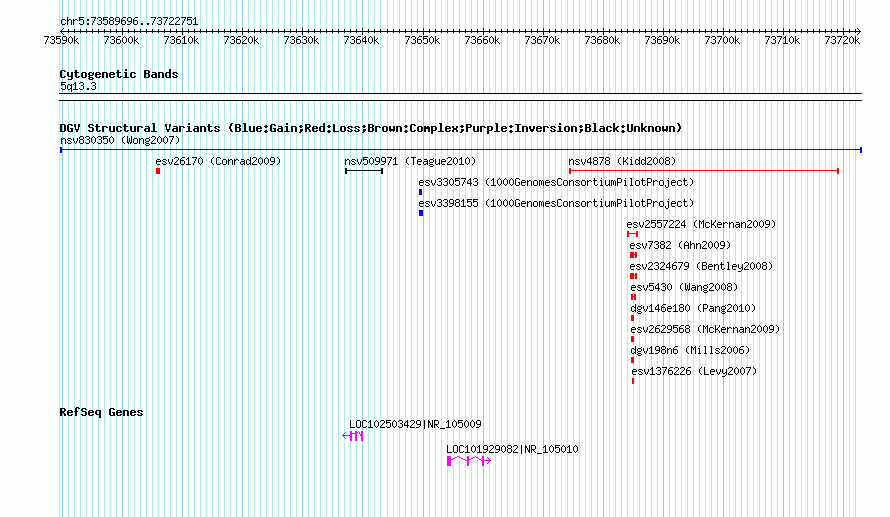The width and height of the screenshot is (890, 517).
Task: Click the red esv2324679 loss marker
Action: click(633, 276)
